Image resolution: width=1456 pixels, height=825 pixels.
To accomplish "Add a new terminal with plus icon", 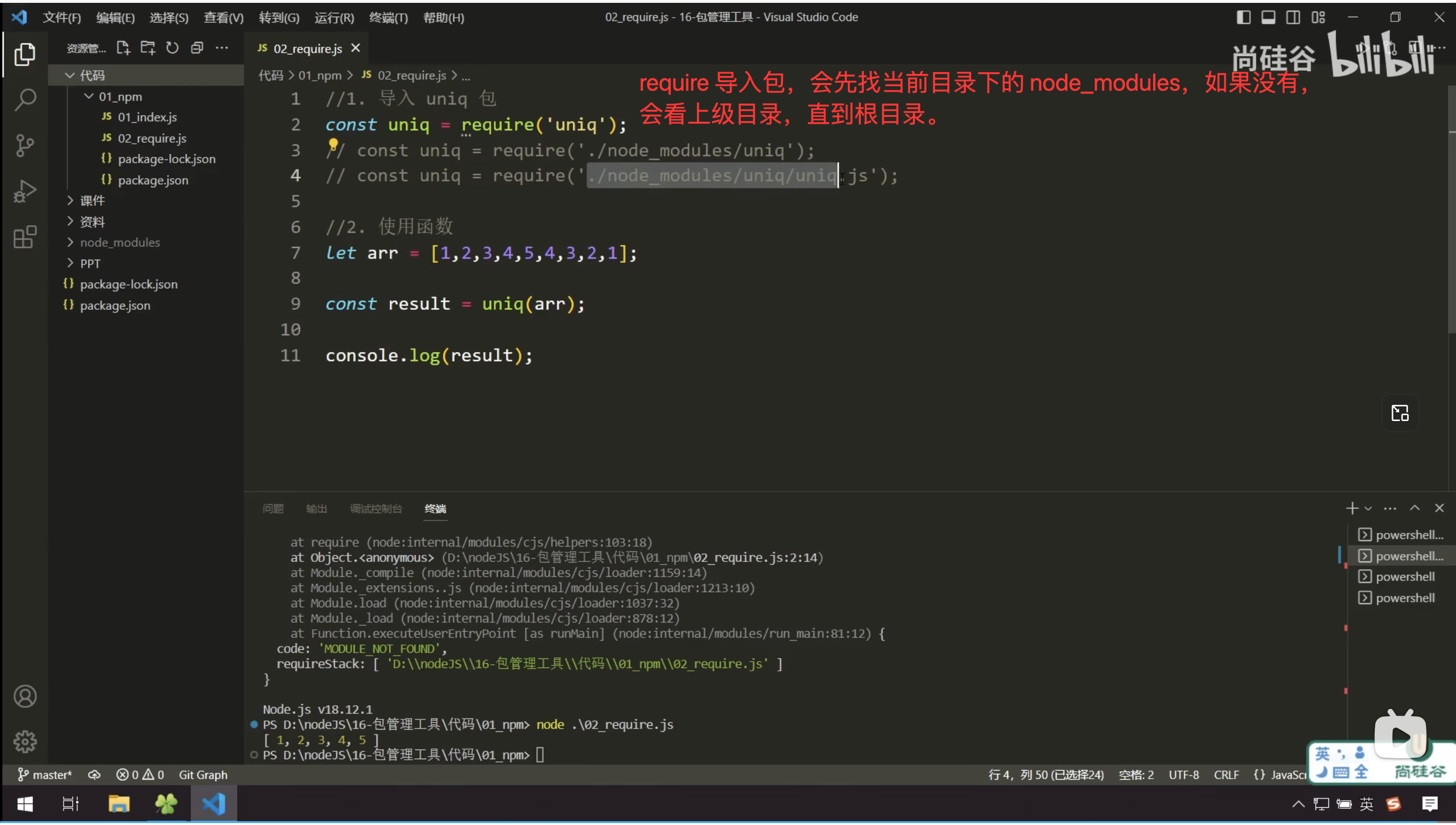I will pyautogui.click(x=1352, y=508).
